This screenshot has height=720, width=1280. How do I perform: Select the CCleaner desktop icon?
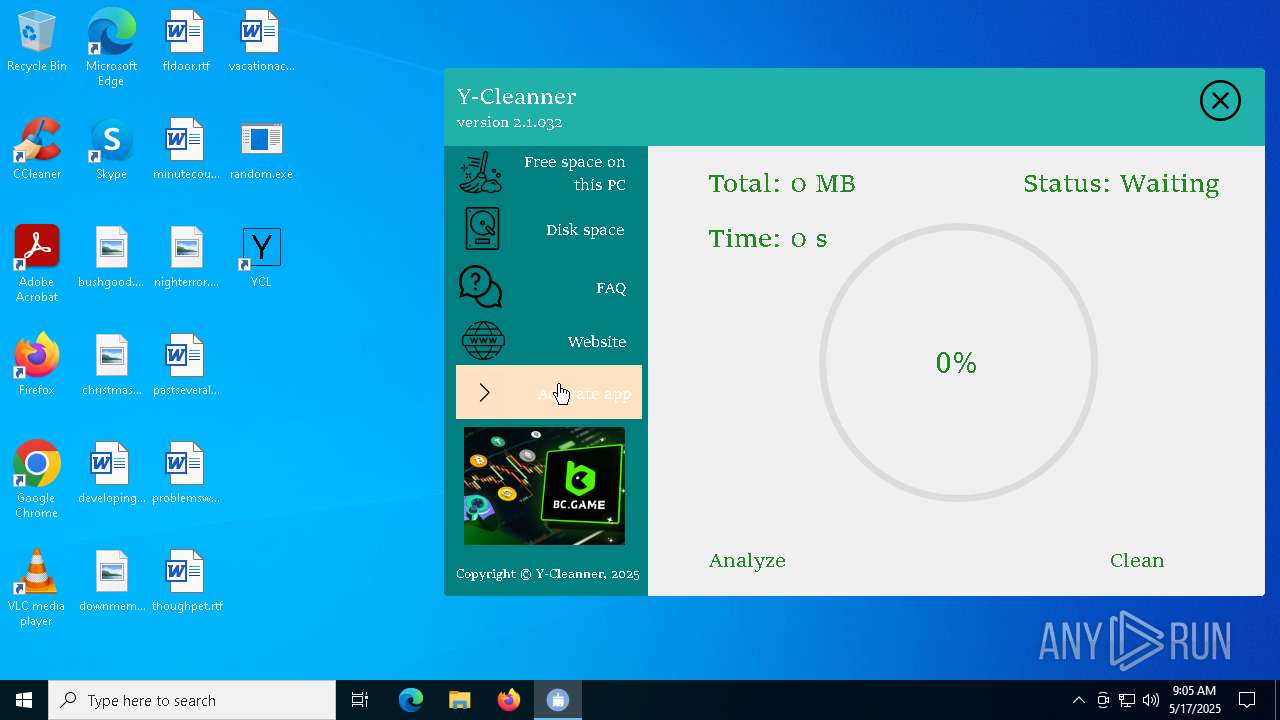(x=37, y=150)
